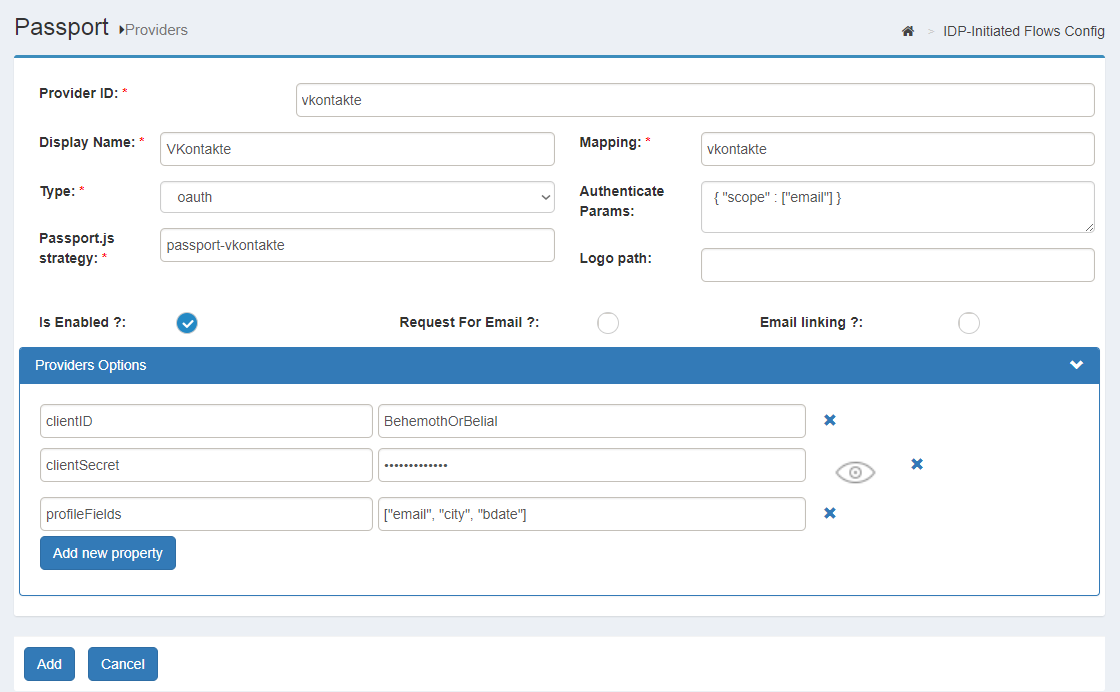Add a new property to Providers Options

point(107,552)
